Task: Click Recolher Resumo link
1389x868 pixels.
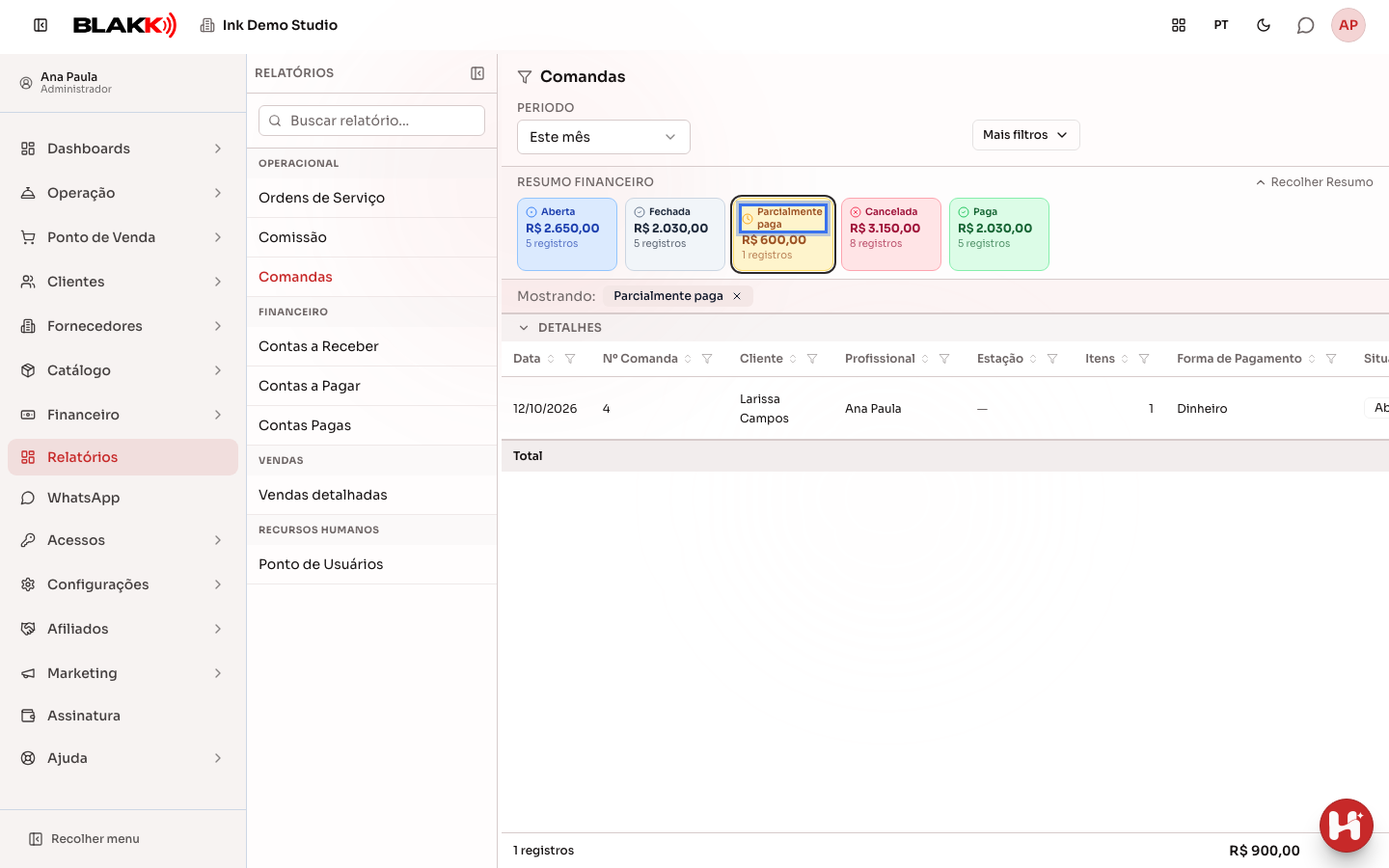Action: click(x=1314, y=182)
